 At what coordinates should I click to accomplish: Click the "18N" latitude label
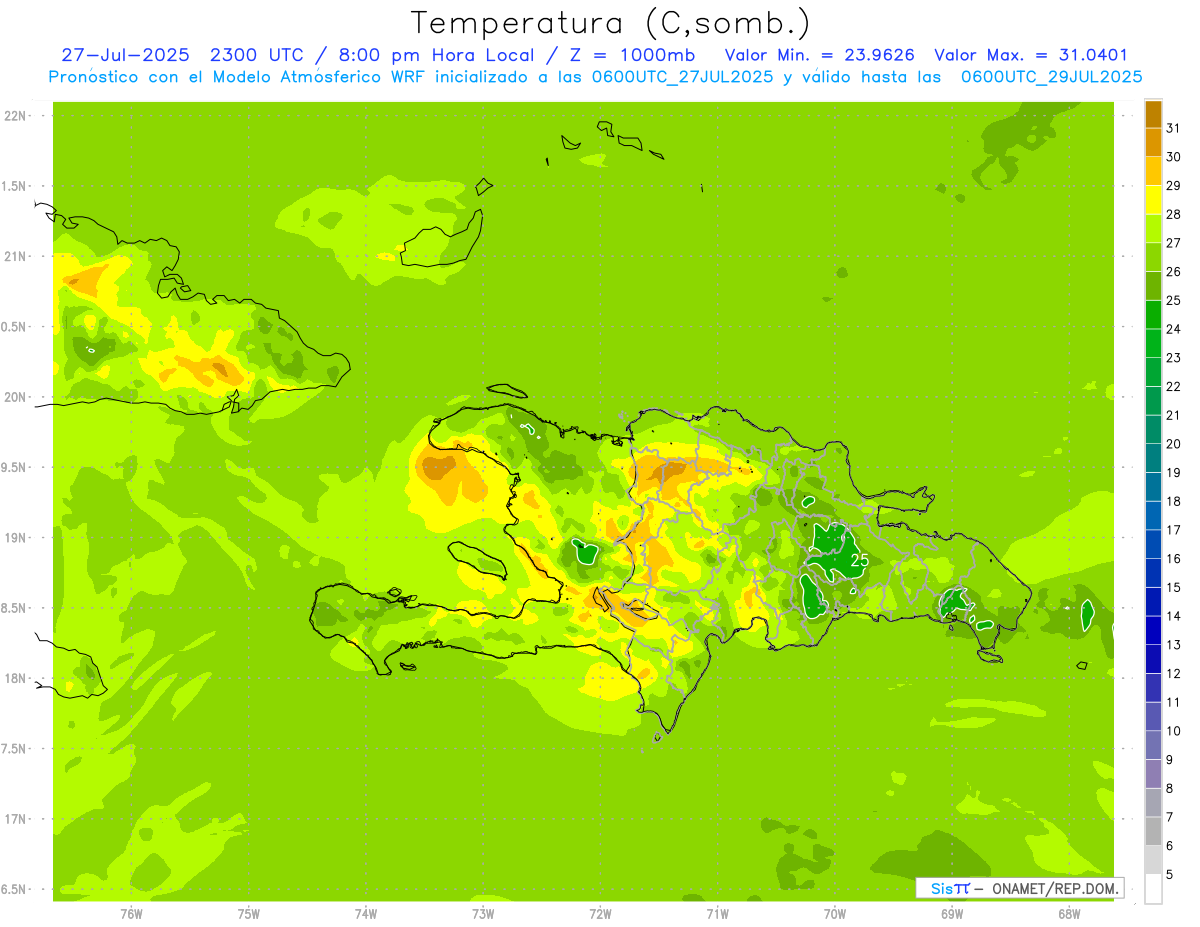(15, 678)
